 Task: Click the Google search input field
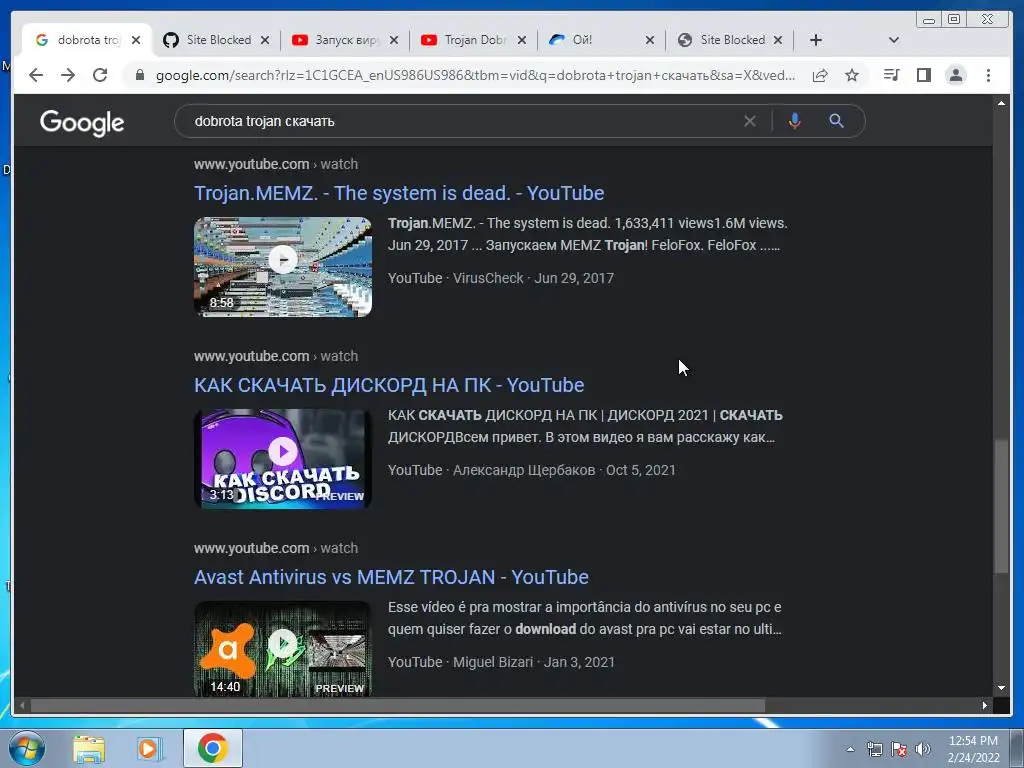tap(464, 121)
